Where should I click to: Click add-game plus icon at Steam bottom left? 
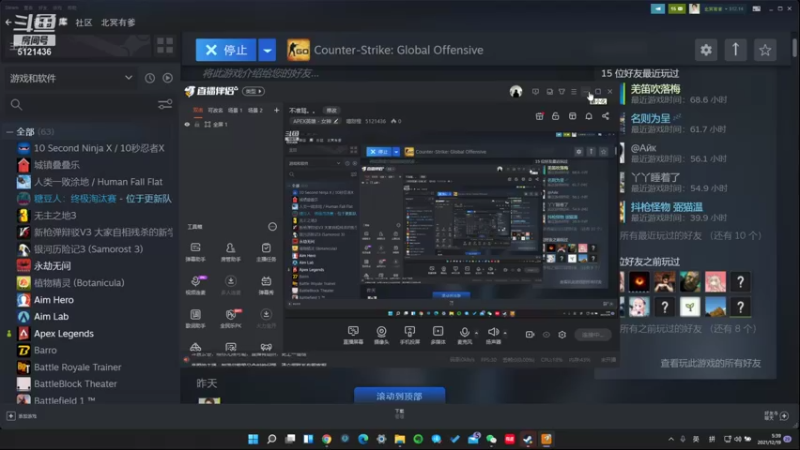(11, 416)
